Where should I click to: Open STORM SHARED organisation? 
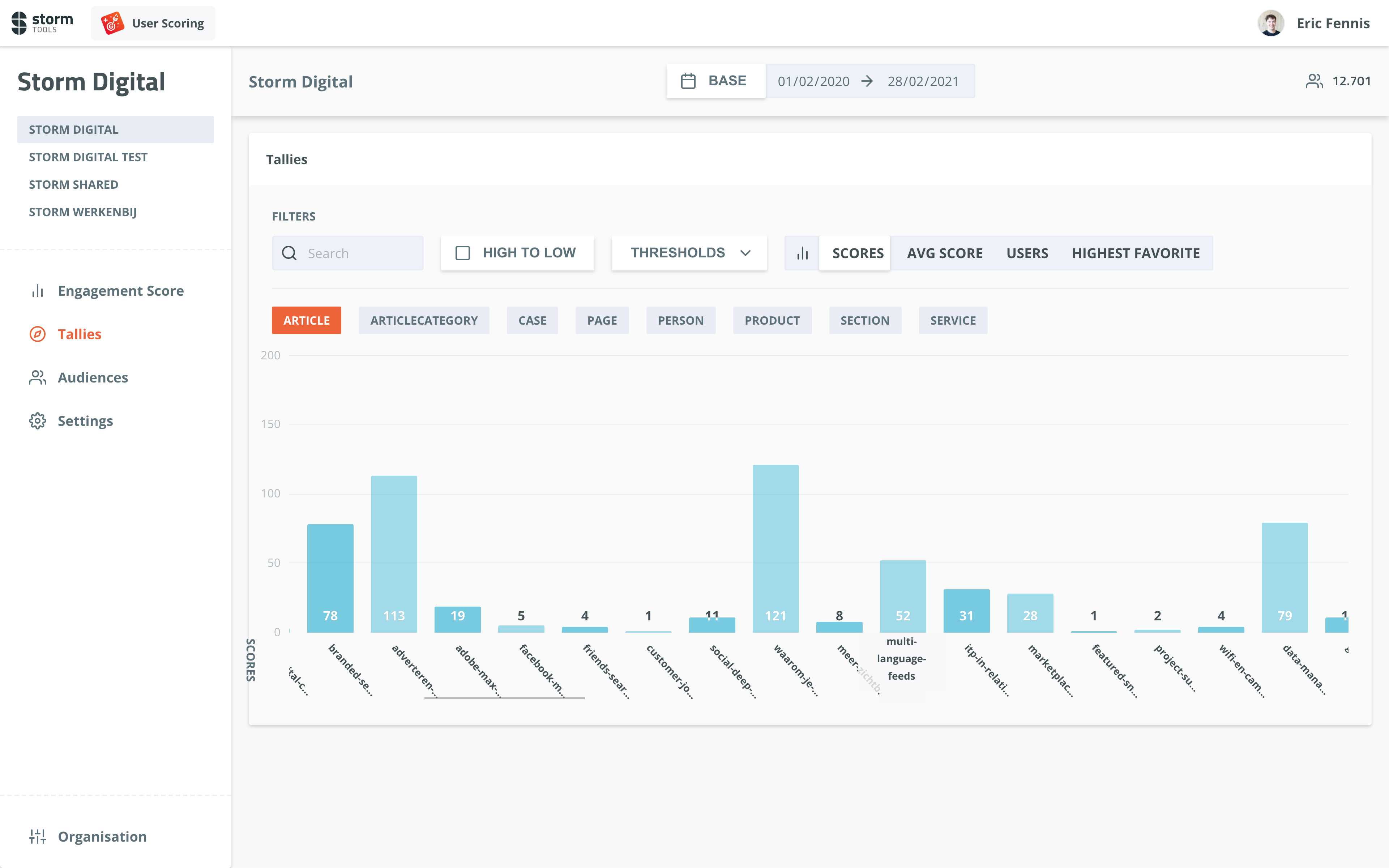tap(115, 185)
